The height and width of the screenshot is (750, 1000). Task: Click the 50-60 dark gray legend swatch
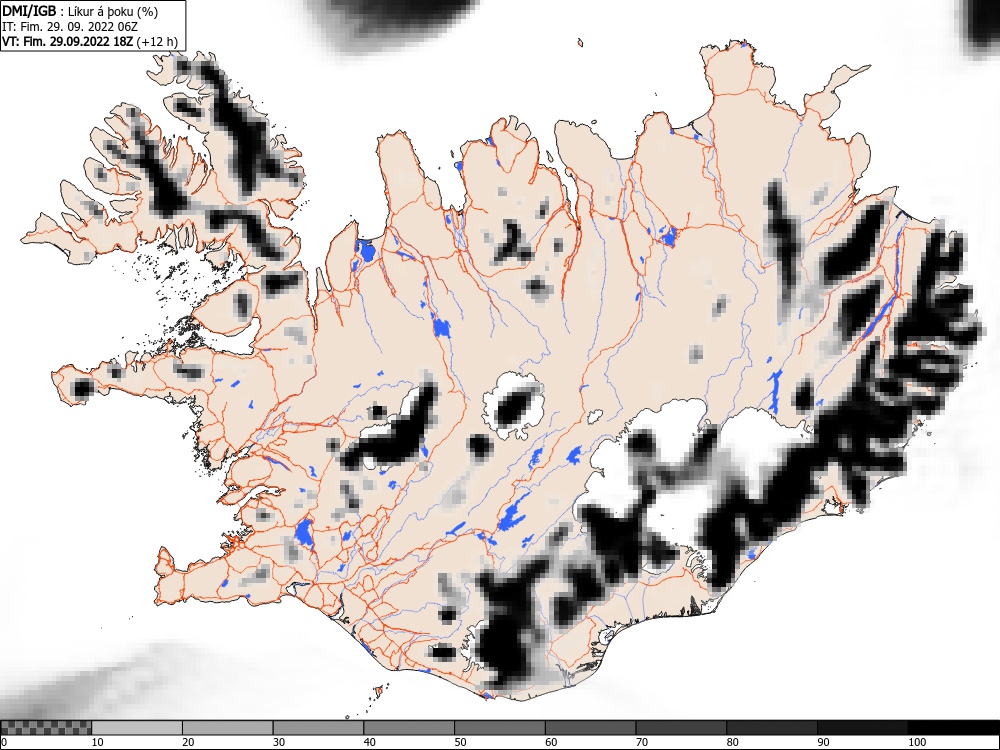tap(499, 728)
